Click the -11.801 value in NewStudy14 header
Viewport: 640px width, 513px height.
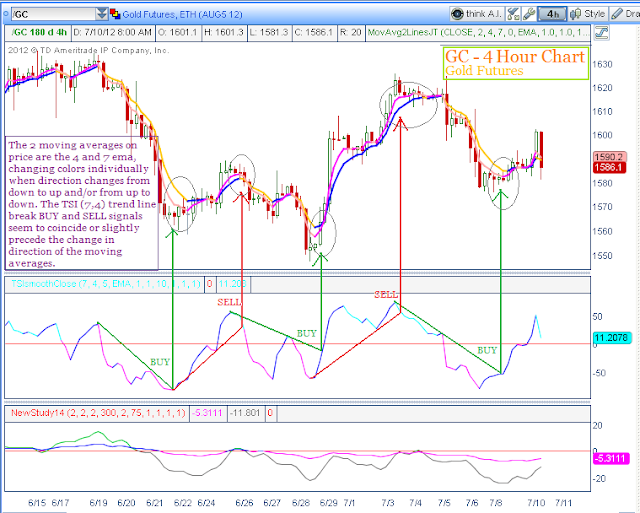pos(245,413)
